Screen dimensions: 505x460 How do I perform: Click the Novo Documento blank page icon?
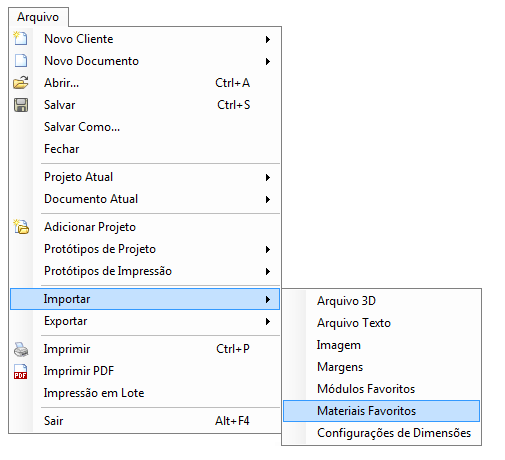point(21,61)
